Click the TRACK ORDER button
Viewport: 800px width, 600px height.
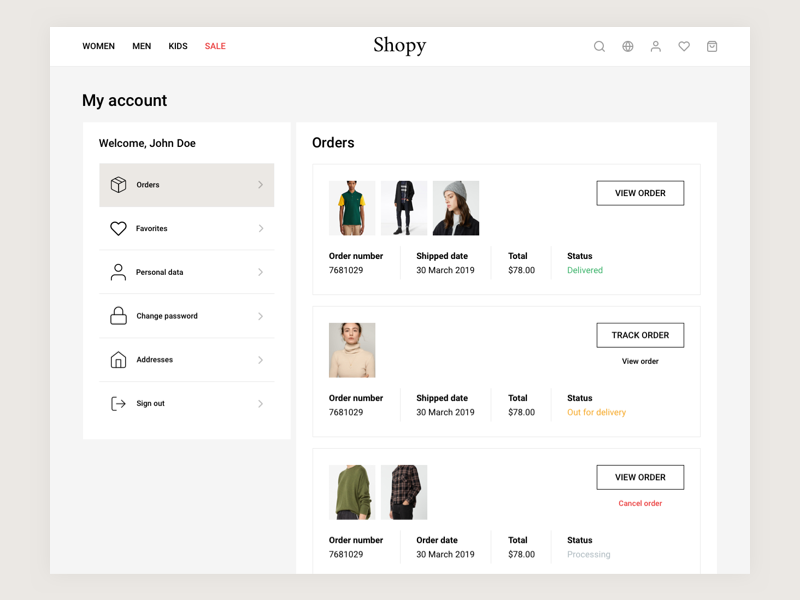(640, 335)
